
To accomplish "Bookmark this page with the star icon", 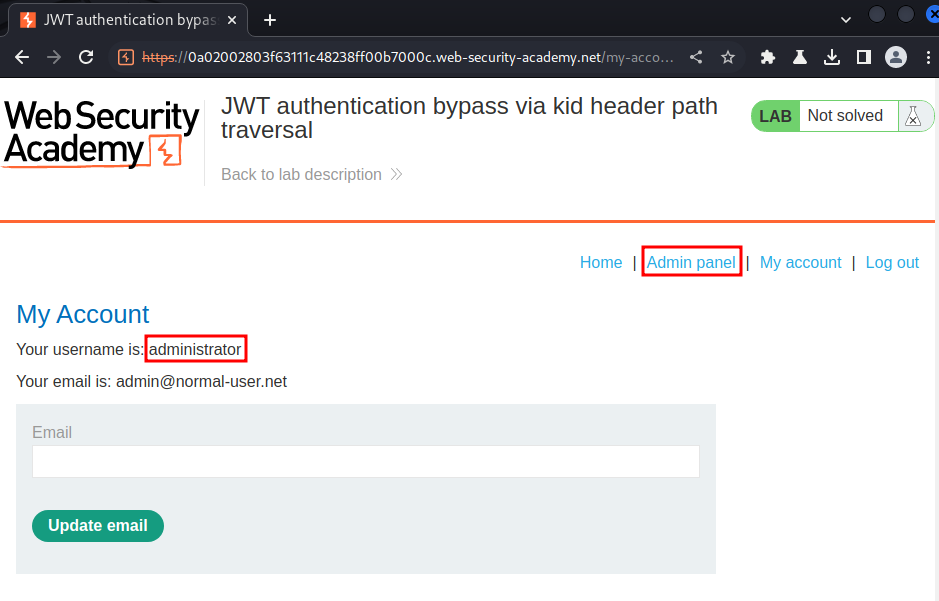I will point(728,57).
